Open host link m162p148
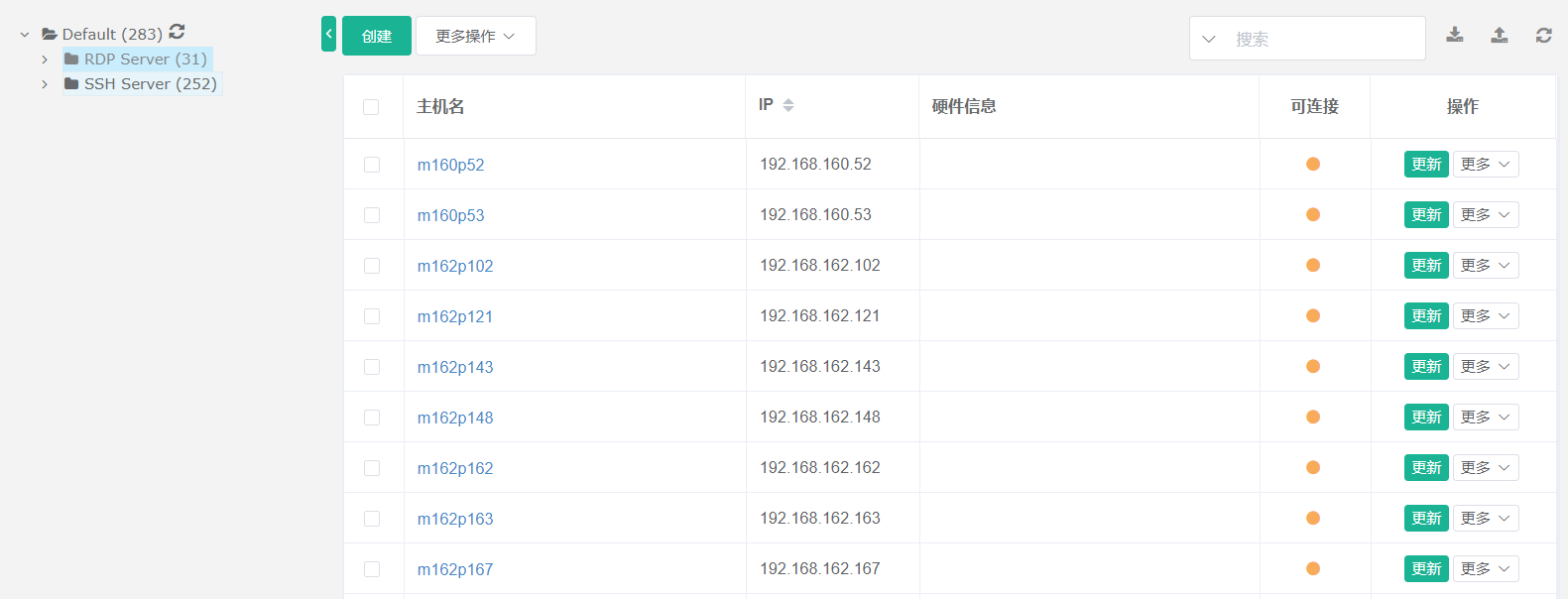Viewport: 1568px width, 599px height. click(455, 418)
